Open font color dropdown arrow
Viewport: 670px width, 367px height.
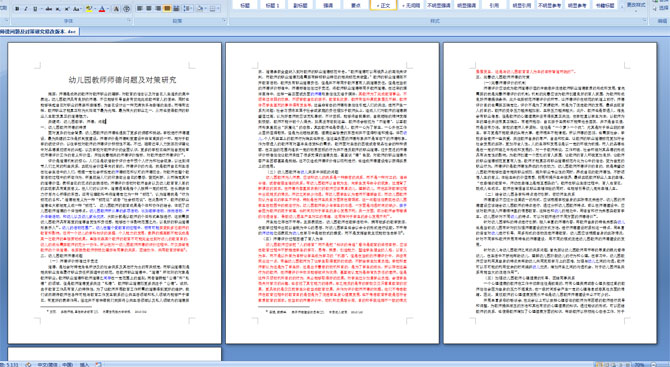[108, 9]
